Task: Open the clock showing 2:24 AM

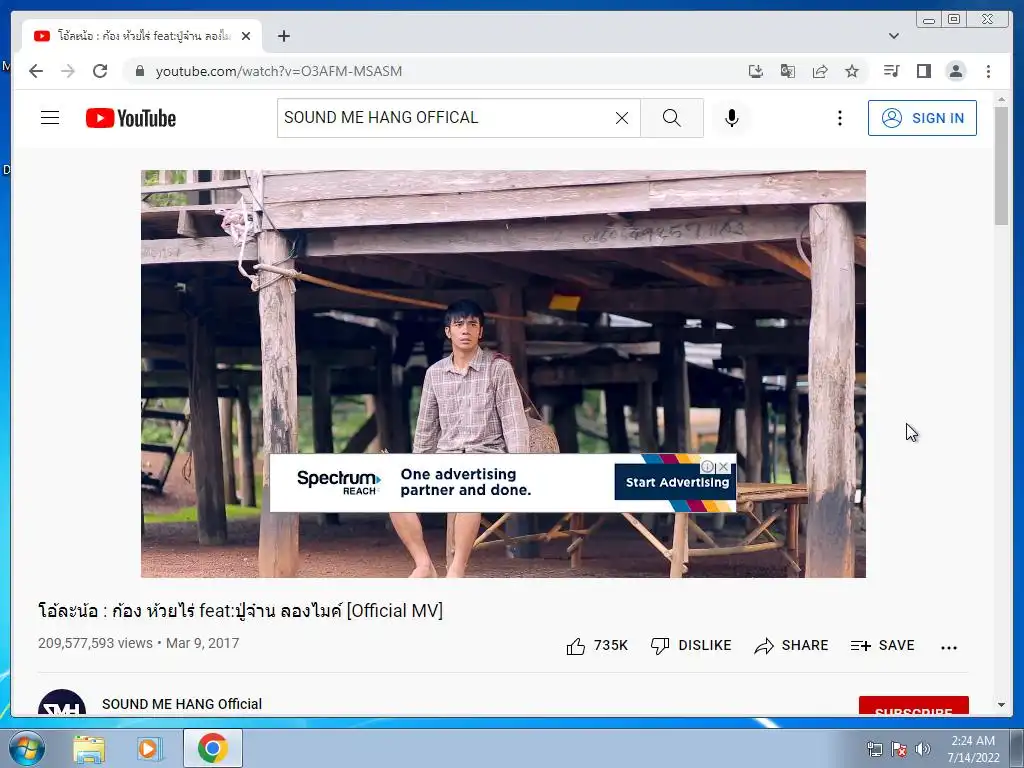Action: click(973, 749)
